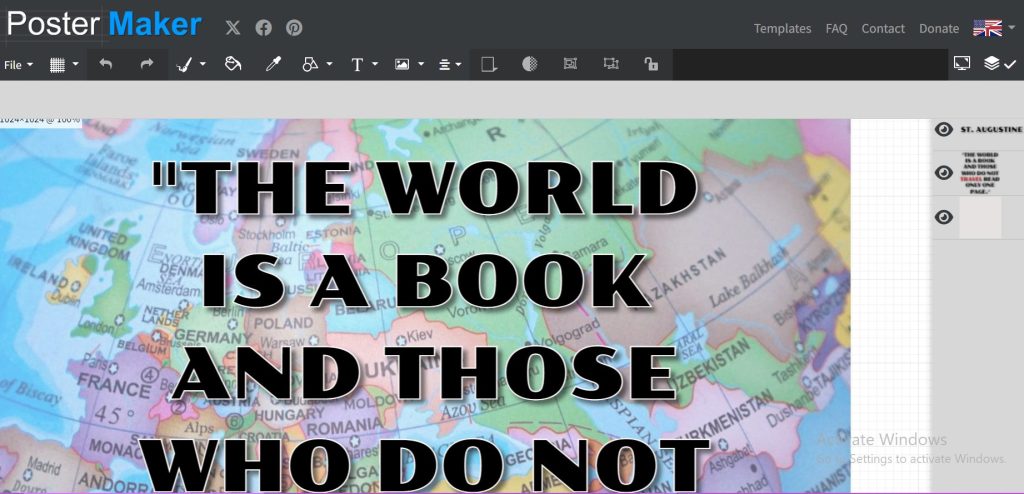The width and height of the screenshot is (1024, 494).
Task: Select the blank layer thumbnail
Action: (980, 217)
